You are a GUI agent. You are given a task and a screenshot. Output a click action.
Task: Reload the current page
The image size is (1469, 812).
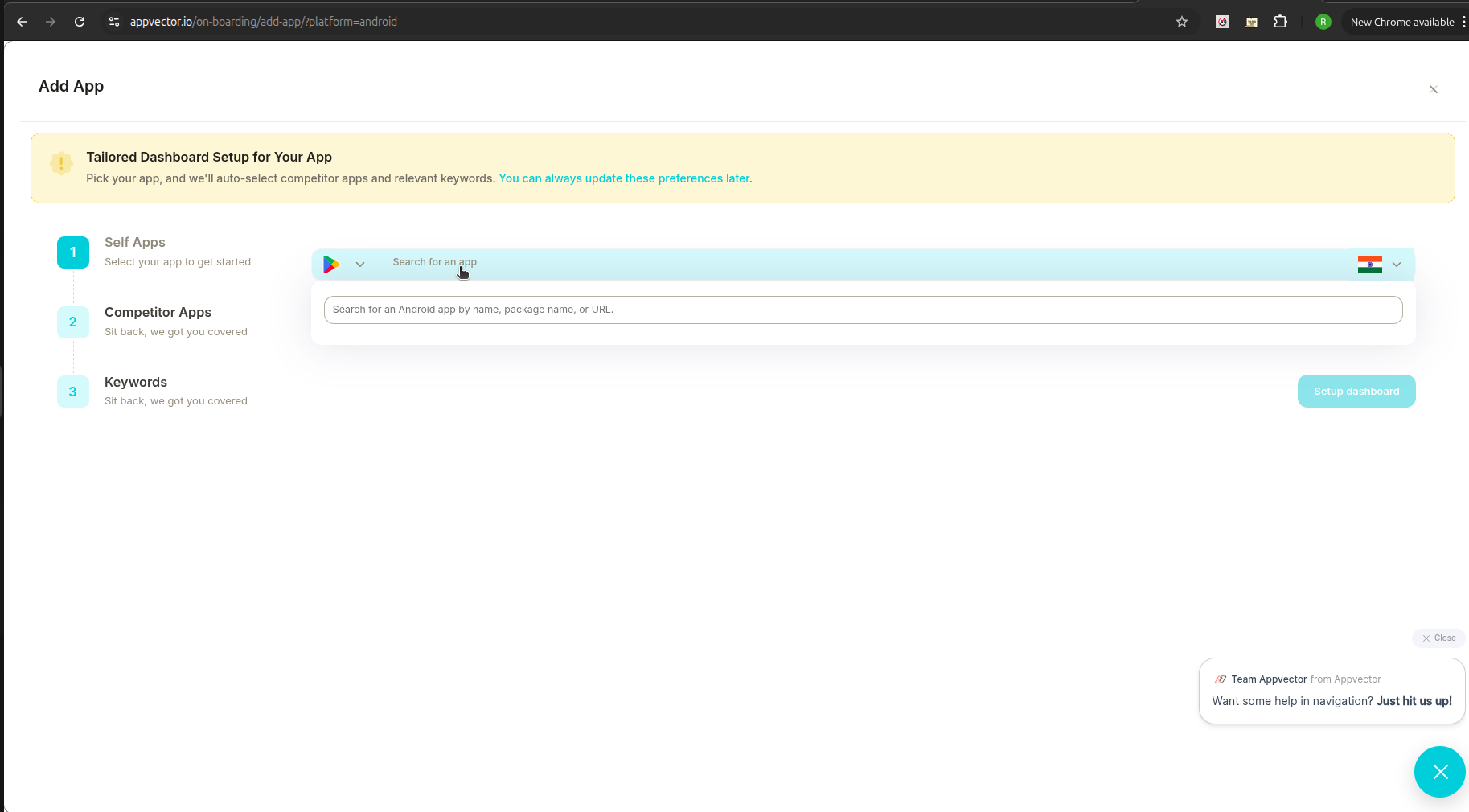pos(79,22)
